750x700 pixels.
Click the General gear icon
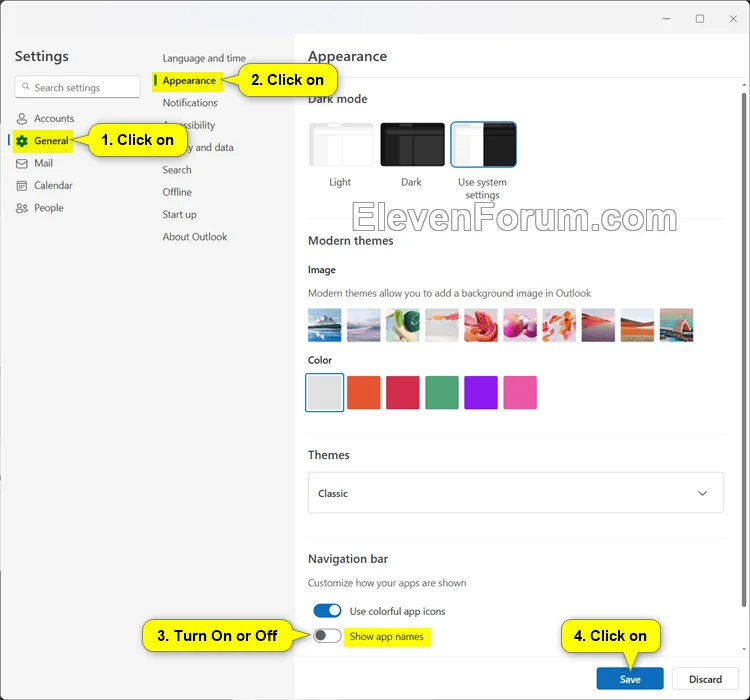pos(22,141)
